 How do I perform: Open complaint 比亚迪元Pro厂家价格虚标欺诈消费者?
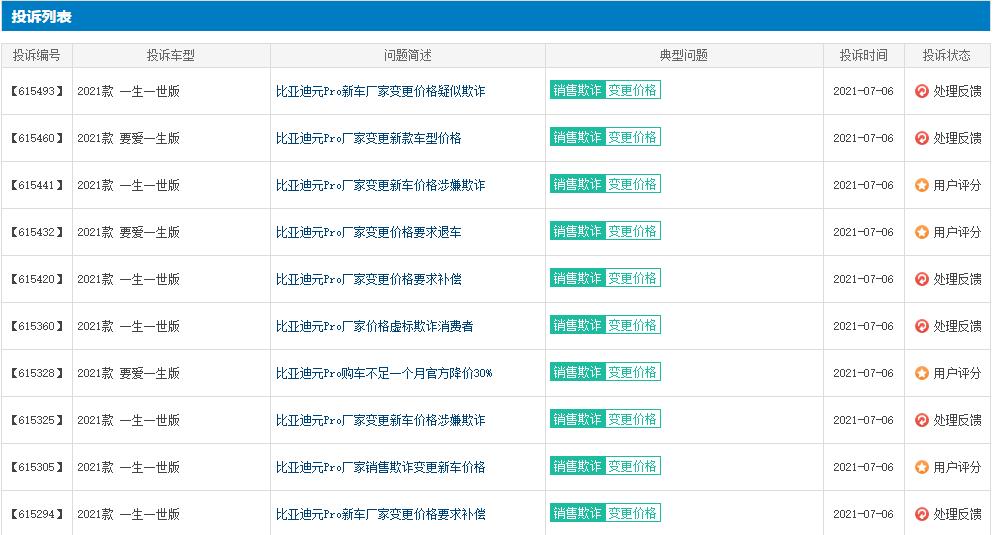[x=374, y=326]
